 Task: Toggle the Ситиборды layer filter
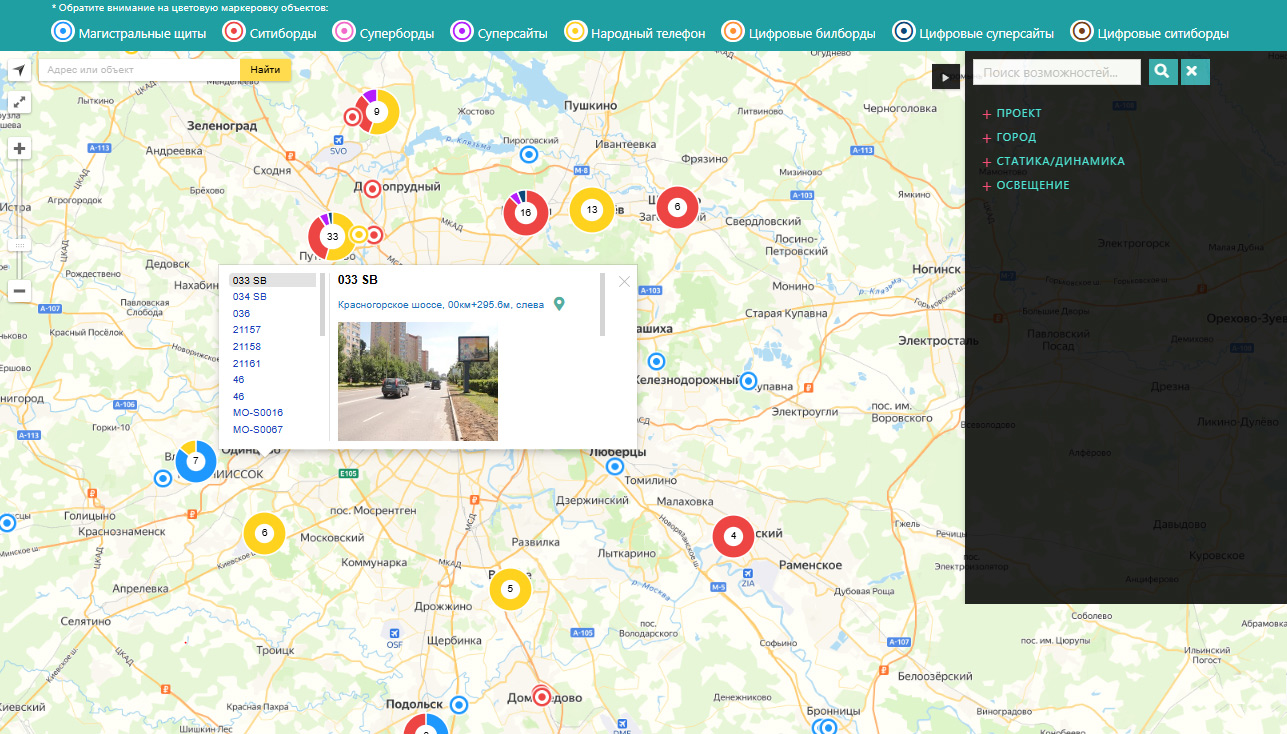(x=236, y=32)
